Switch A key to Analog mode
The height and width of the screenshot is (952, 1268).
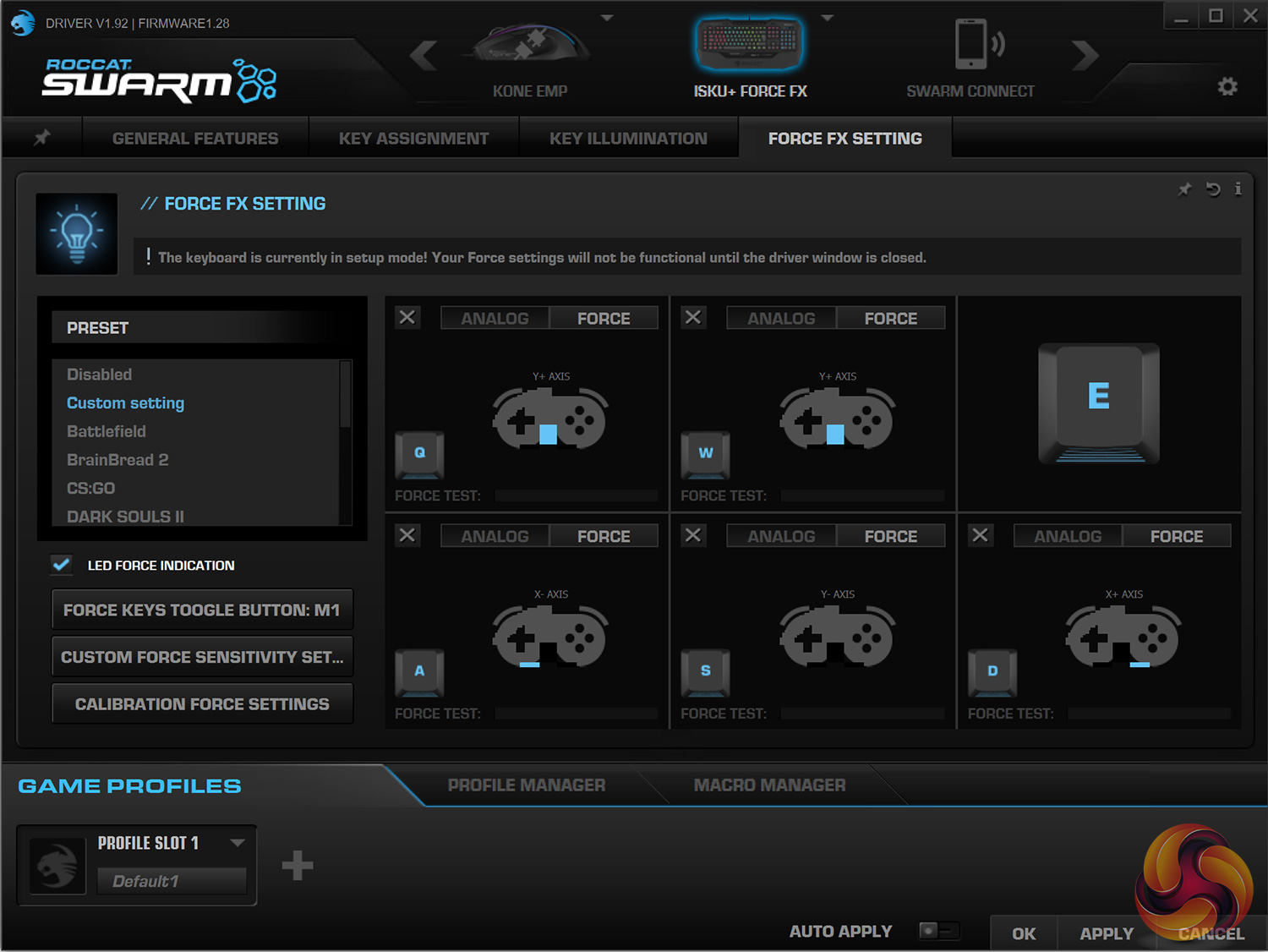pyautogui.click(x=495, y=536)
